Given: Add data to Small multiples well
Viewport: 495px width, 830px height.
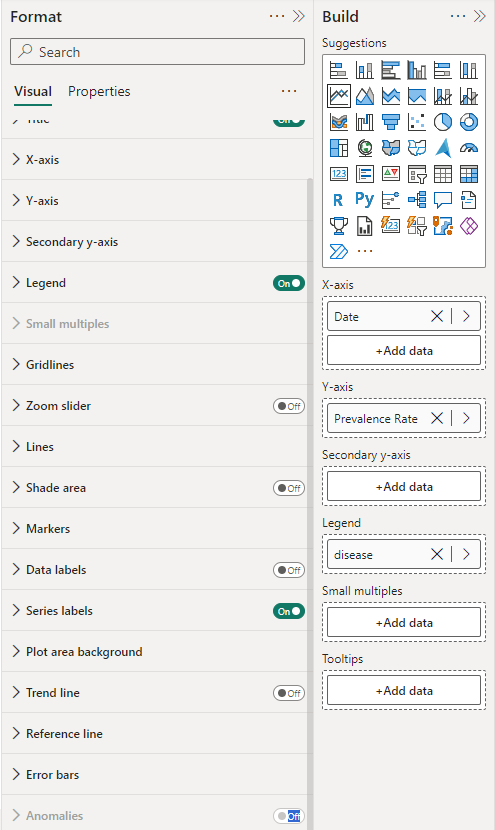Looking at the screenshot, I should 404,622.
